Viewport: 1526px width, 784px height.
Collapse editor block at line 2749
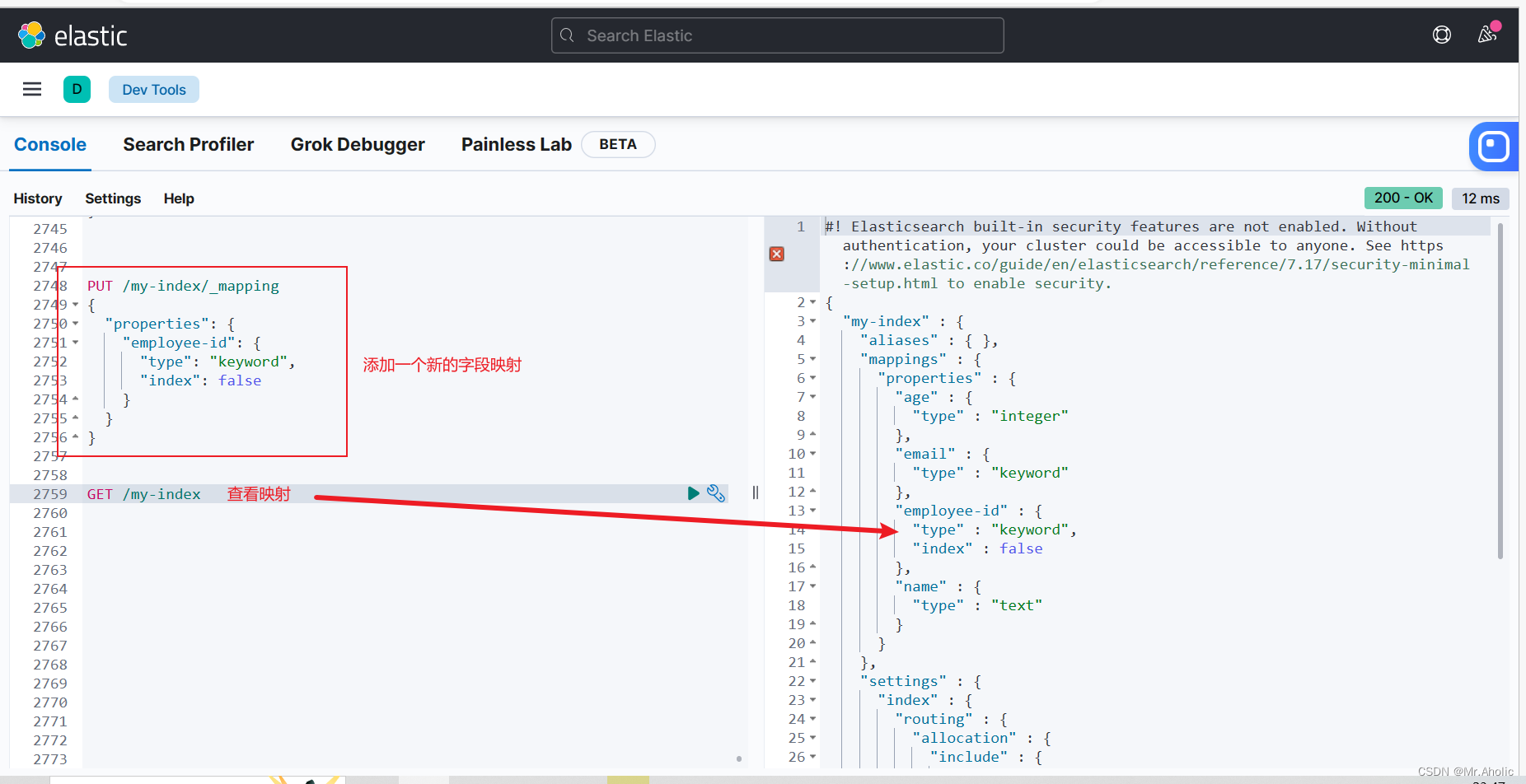75,305
